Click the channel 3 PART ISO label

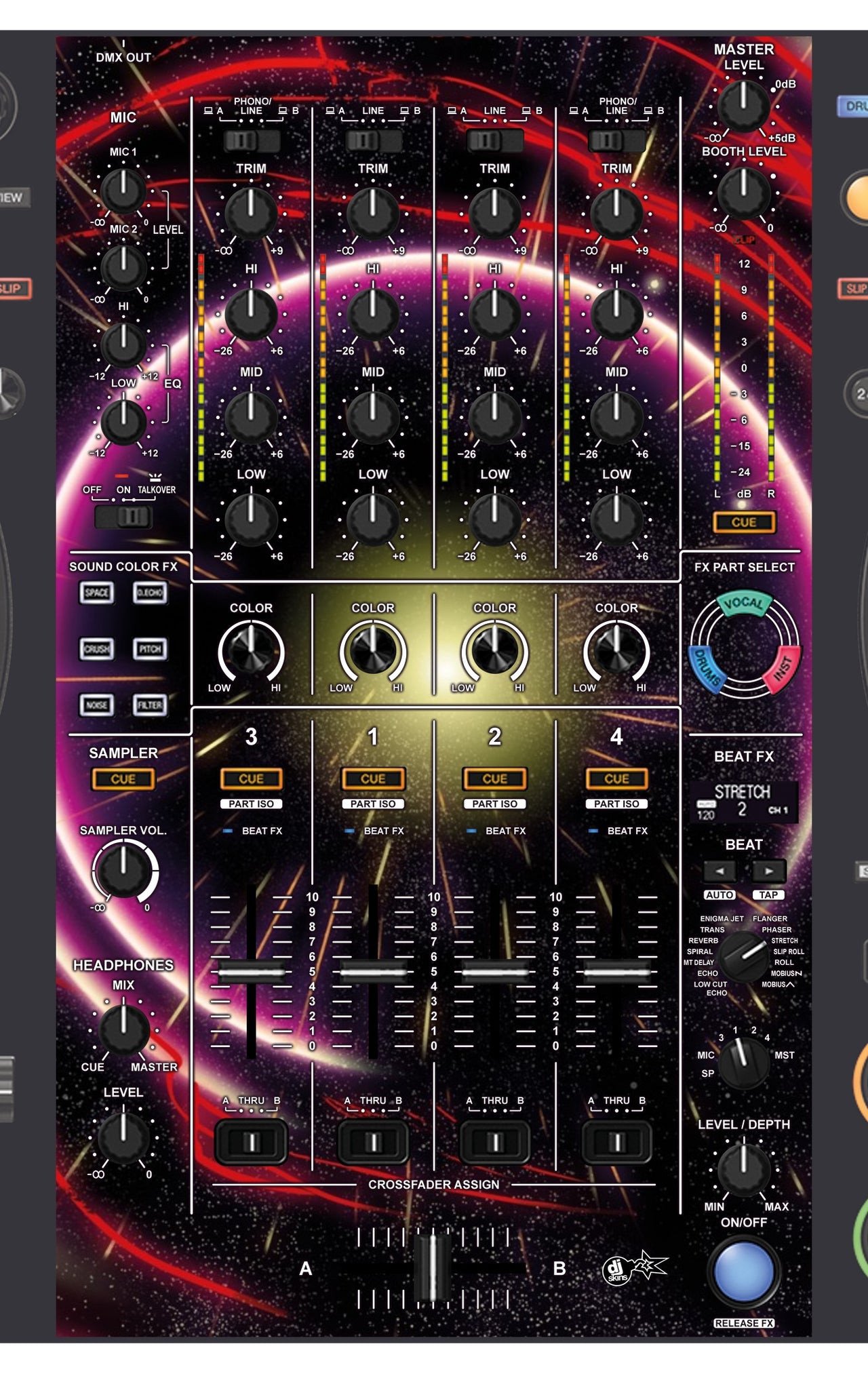[251, 804]
